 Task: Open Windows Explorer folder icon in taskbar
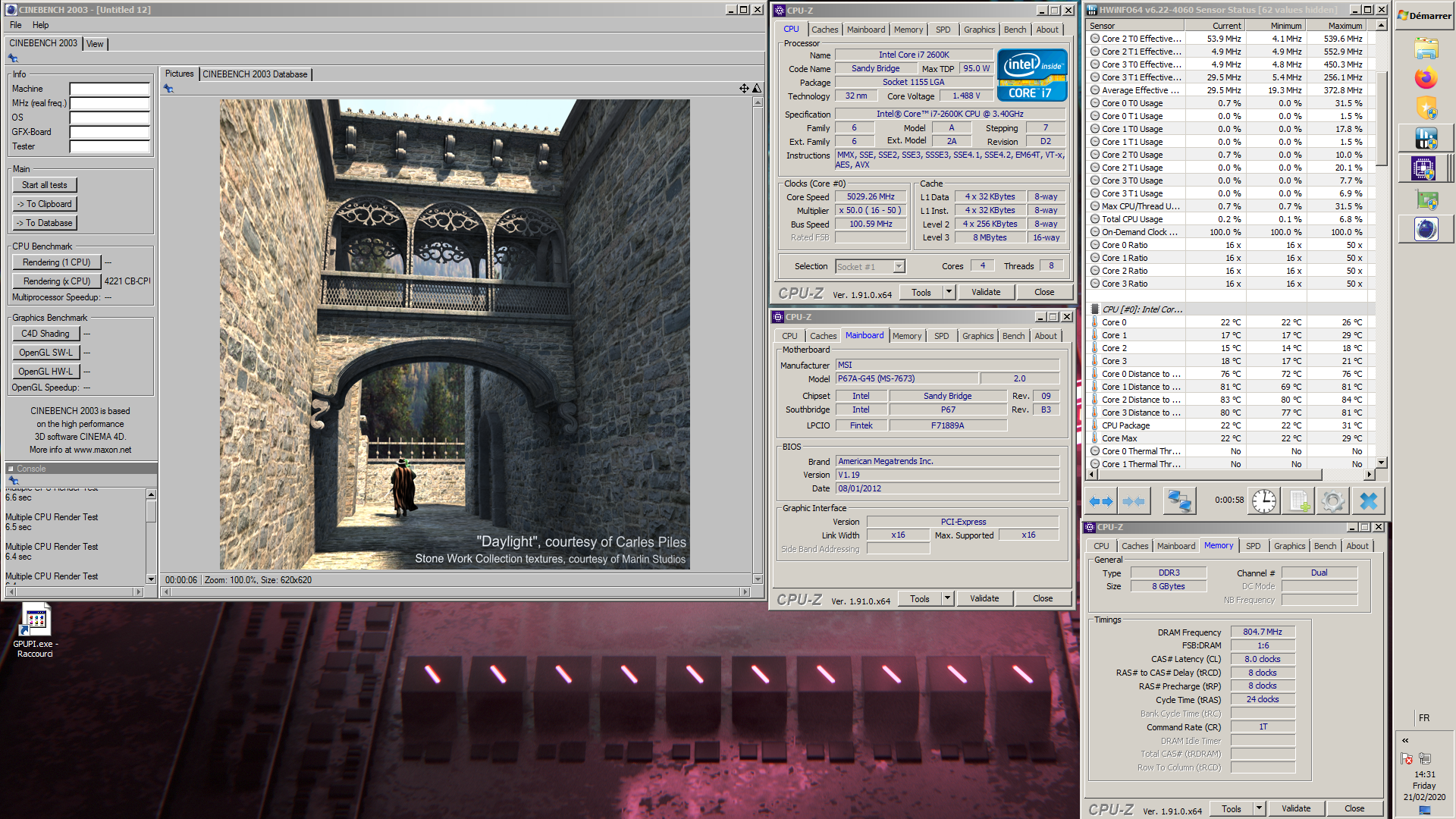pyautogui.click(x=1426, y=49)
